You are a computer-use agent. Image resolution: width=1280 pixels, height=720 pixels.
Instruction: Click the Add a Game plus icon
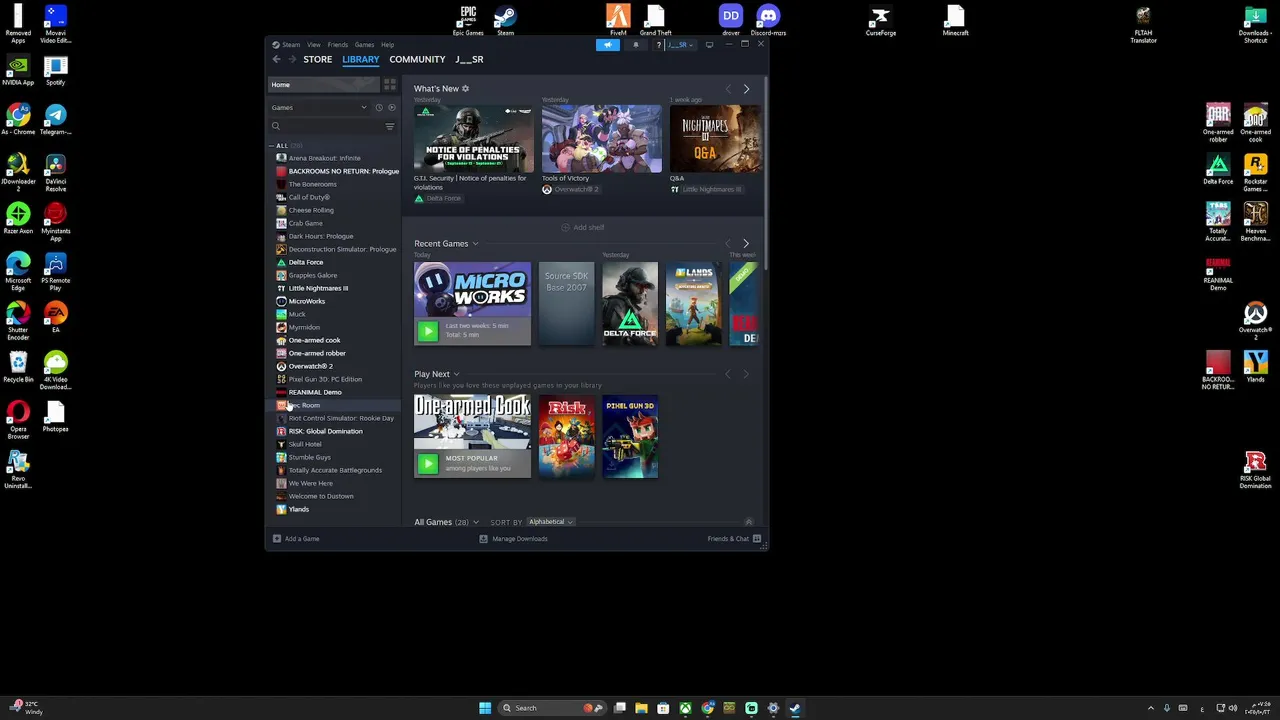pyautogui.click(x=277, y=539)
